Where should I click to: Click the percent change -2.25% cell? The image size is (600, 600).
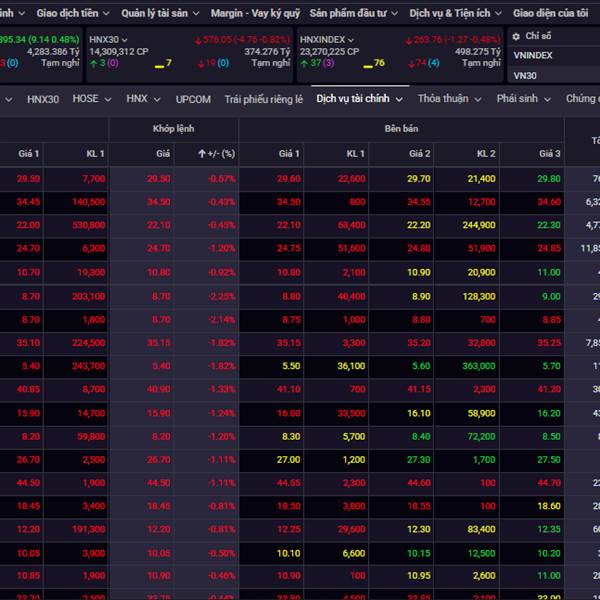(222, 297)
